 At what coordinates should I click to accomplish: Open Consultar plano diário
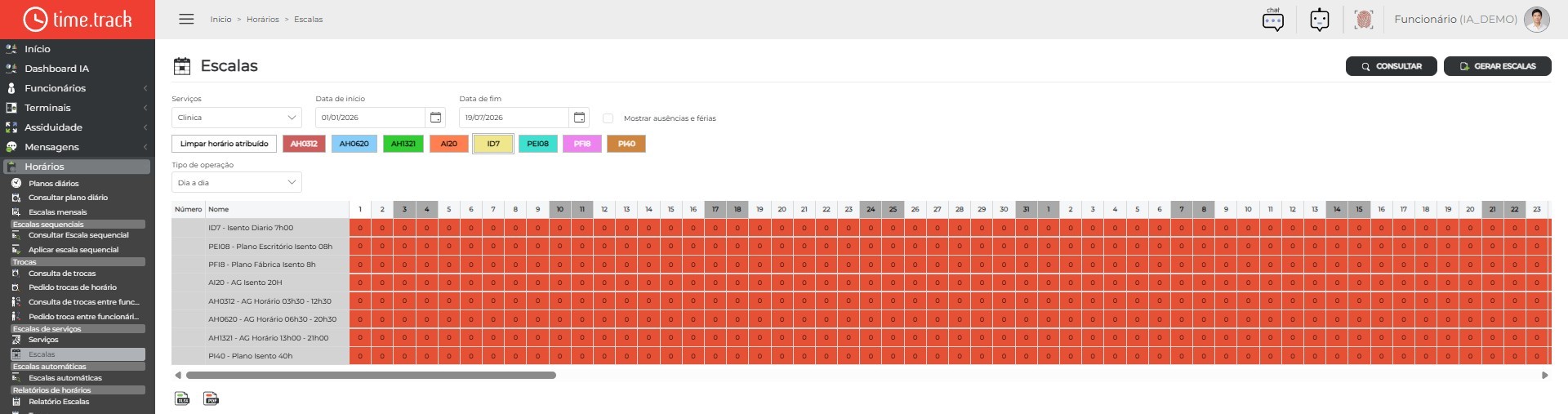pyautogui.click(x=68, y=198)
